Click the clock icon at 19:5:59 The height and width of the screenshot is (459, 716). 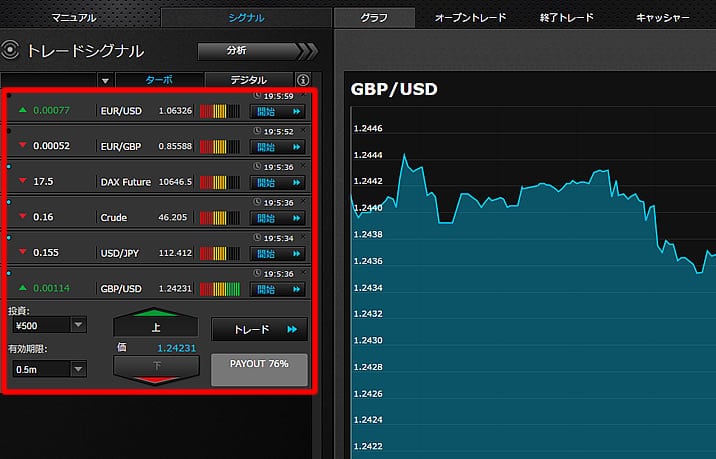(257, 95)
